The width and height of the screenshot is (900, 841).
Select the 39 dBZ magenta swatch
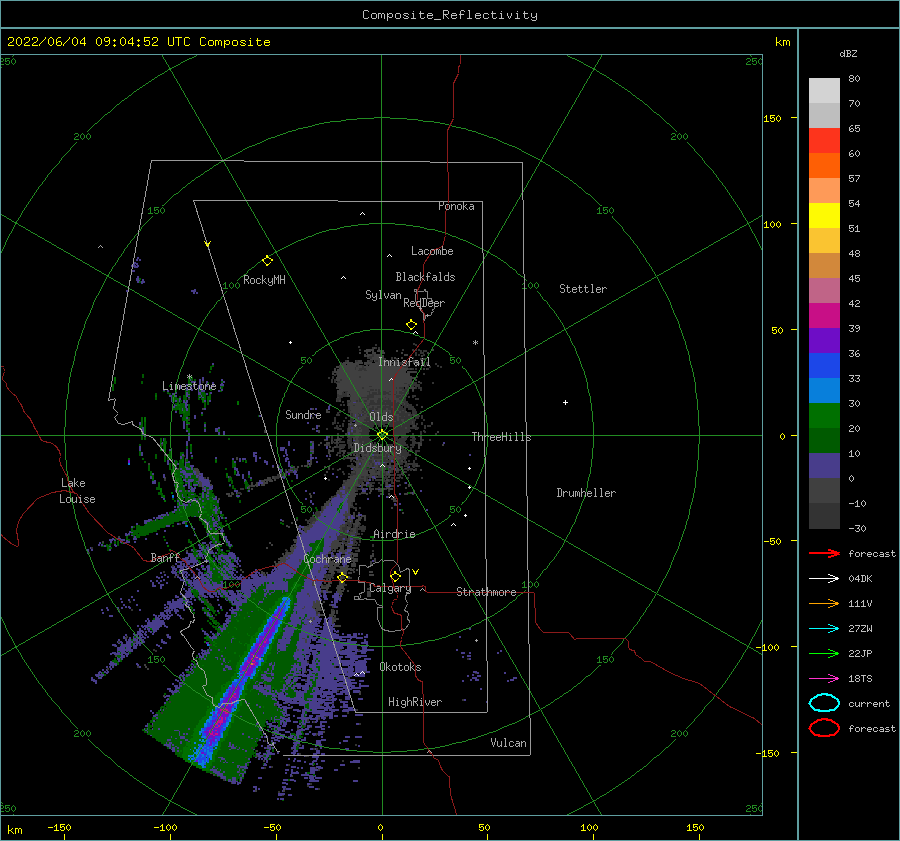pos(824,316)
